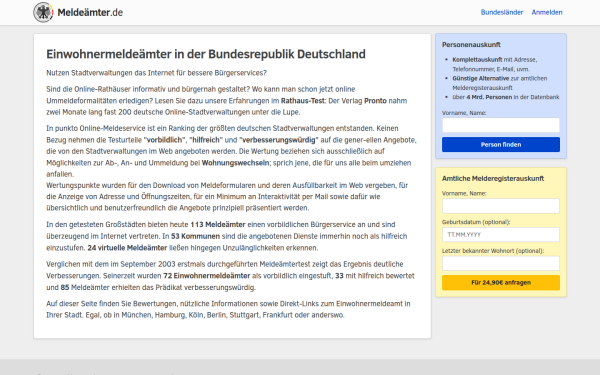Click the bold text 72 Einwohnermeldeämter
The image size is (600, 375).
tap(207, 276)
